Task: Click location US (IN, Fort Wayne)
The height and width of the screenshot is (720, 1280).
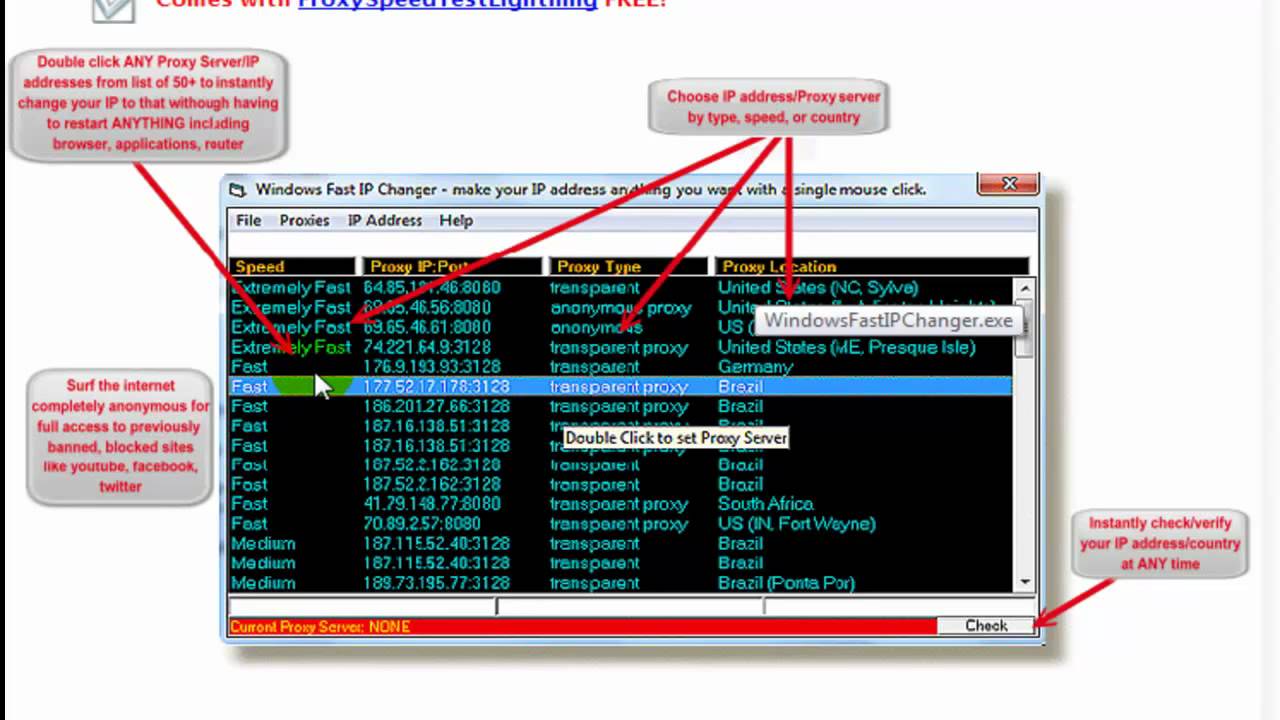Action: (796, 523)
